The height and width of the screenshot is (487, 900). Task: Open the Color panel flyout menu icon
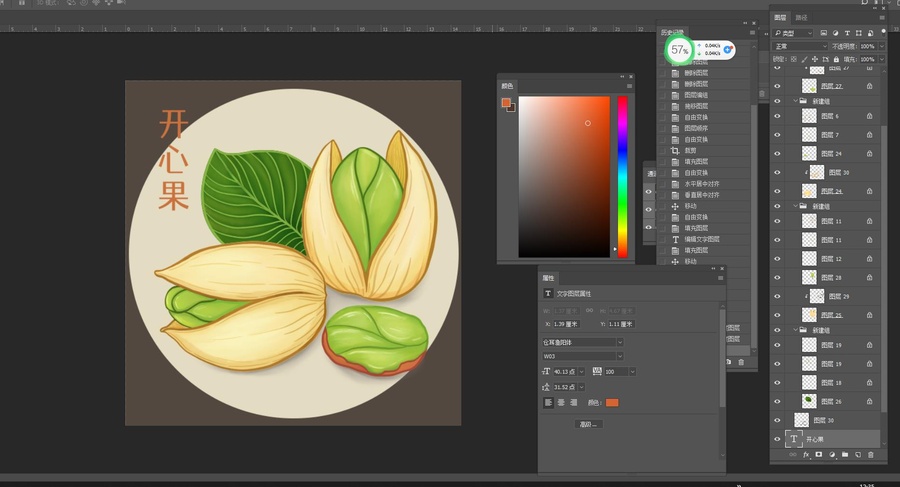point(629,86)
